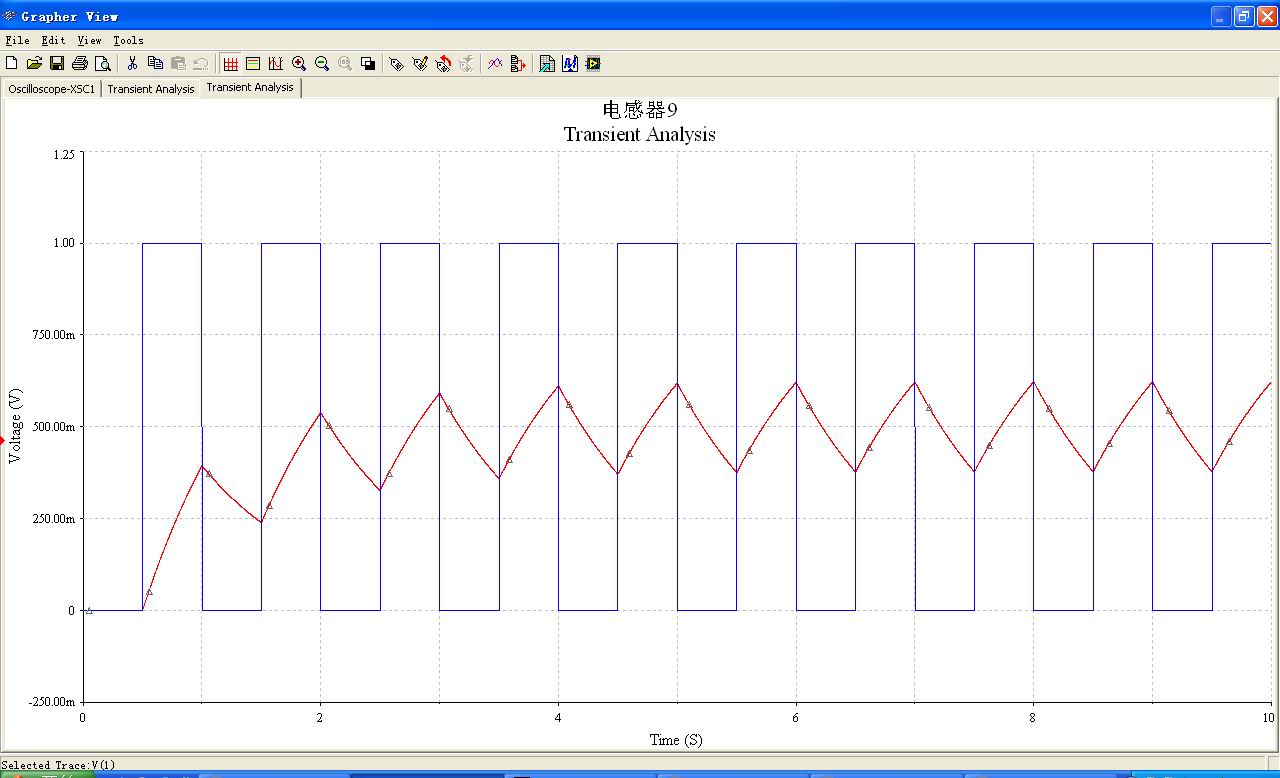Cut selection with the scissors icon

pyautogui.click(x=132, y=63)
